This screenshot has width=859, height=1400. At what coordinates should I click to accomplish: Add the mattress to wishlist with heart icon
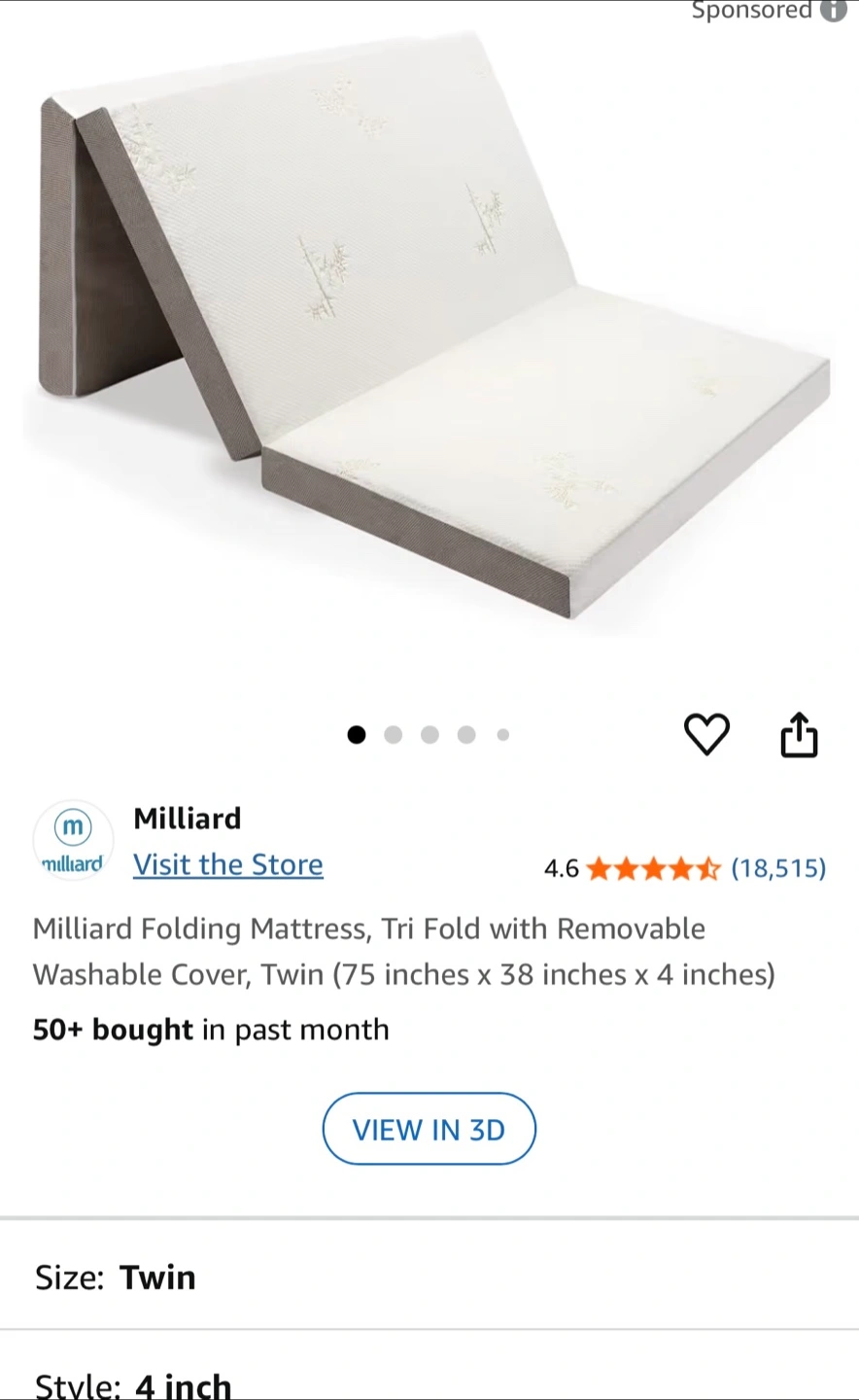pyautogui.click(x=706, y=734)
